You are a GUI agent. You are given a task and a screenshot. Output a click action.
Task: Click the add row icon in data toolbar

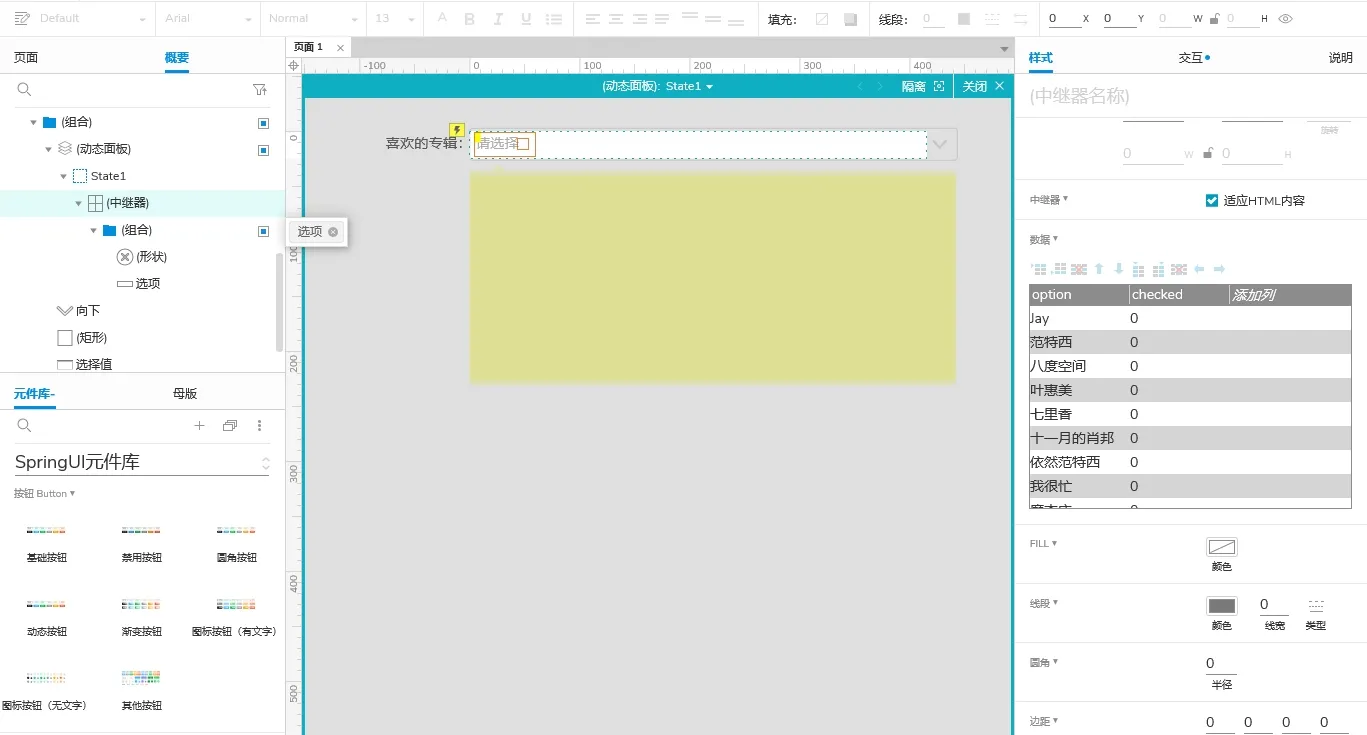(1039, 269)
